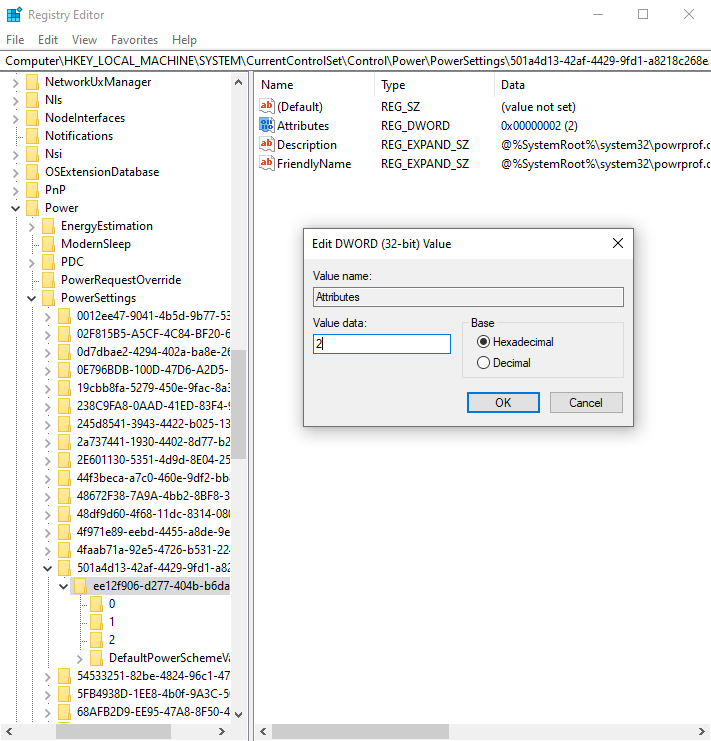The height and width of the screenshot is (741, 711).
Task: Select the Hexadecimal base radio button
Action: 483,342
